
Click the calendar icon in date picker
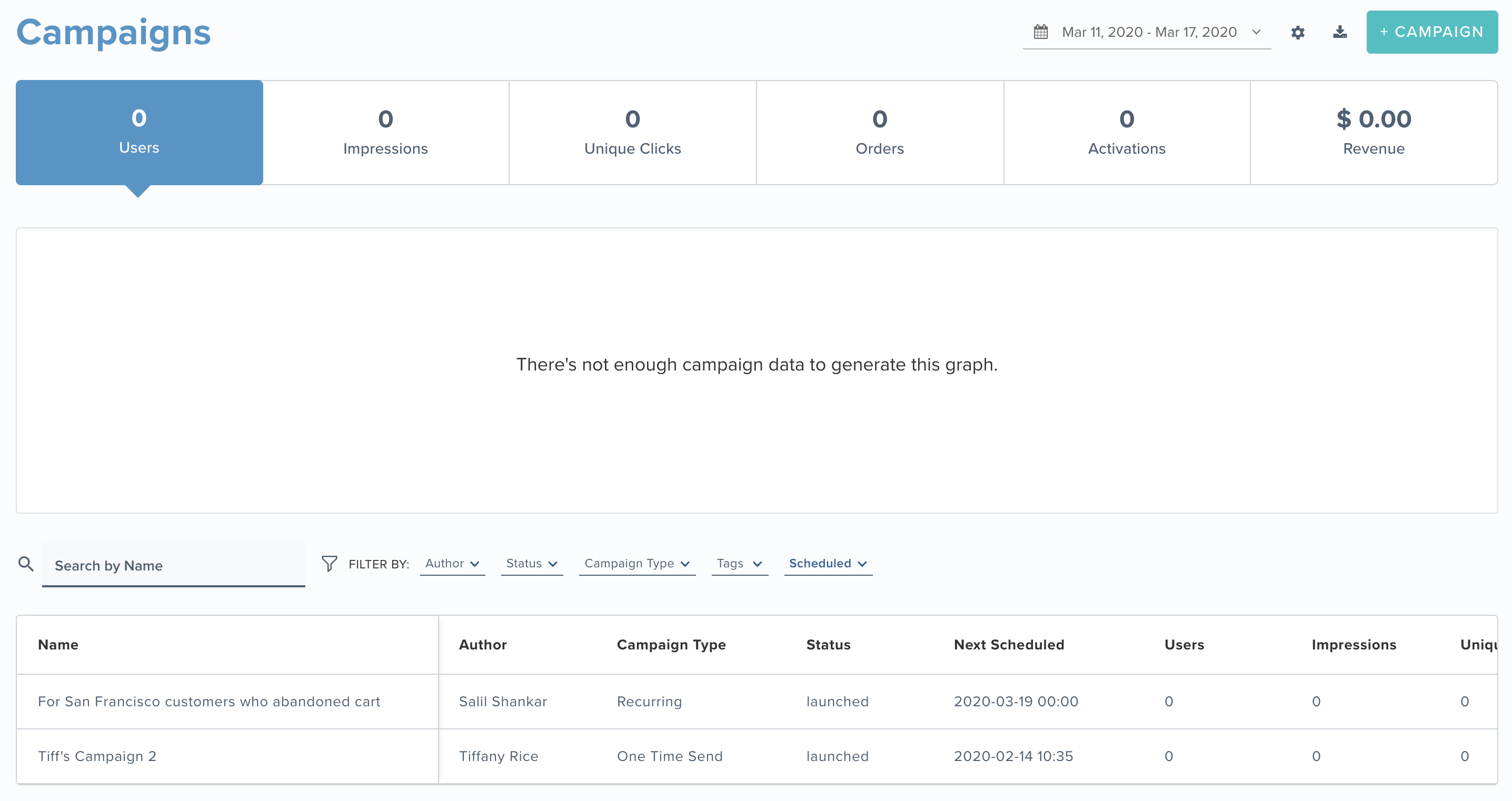(x=1041, y=32)
